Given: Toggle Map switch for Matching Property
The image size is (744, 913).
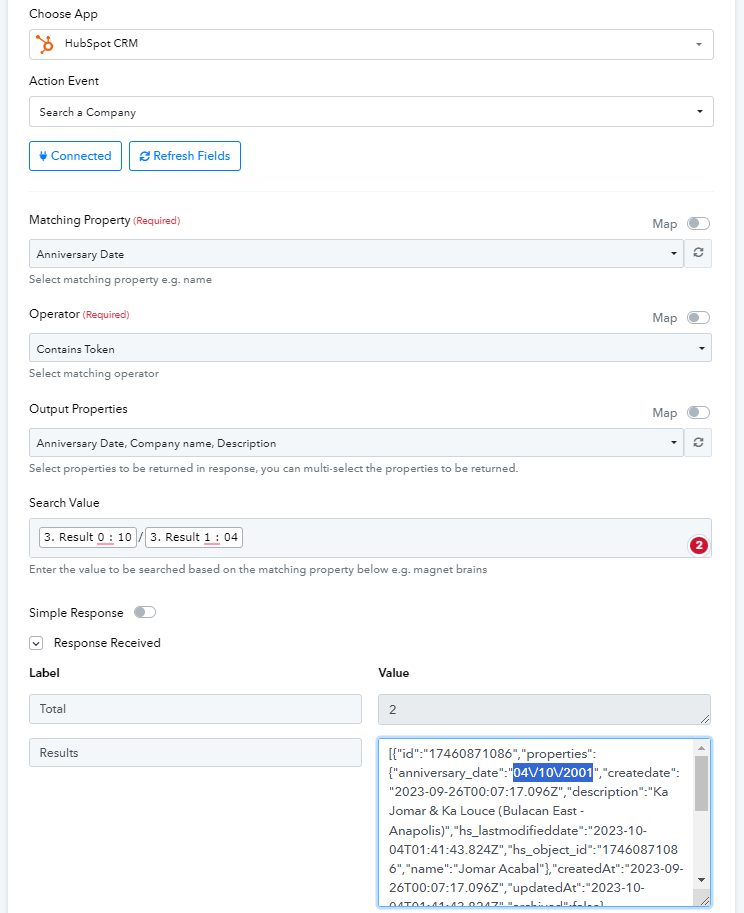Looking at the screenshot, I should (x=698, y=224).
